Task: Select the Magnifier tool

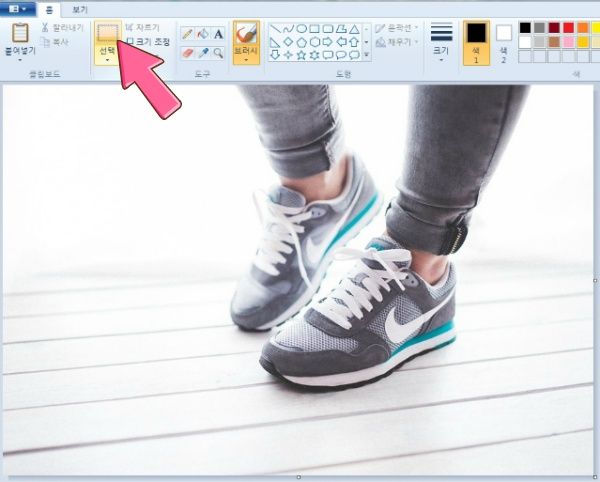Action: pyautogui.click(x=218, y=53)
